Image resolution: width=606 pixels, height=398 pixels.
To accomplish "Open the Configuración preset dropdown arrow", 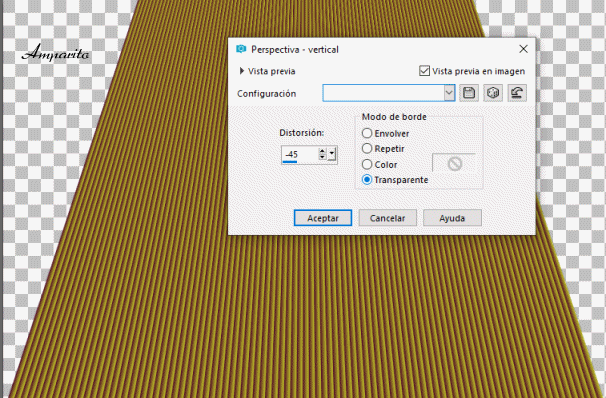I will [x=449, y=93].
